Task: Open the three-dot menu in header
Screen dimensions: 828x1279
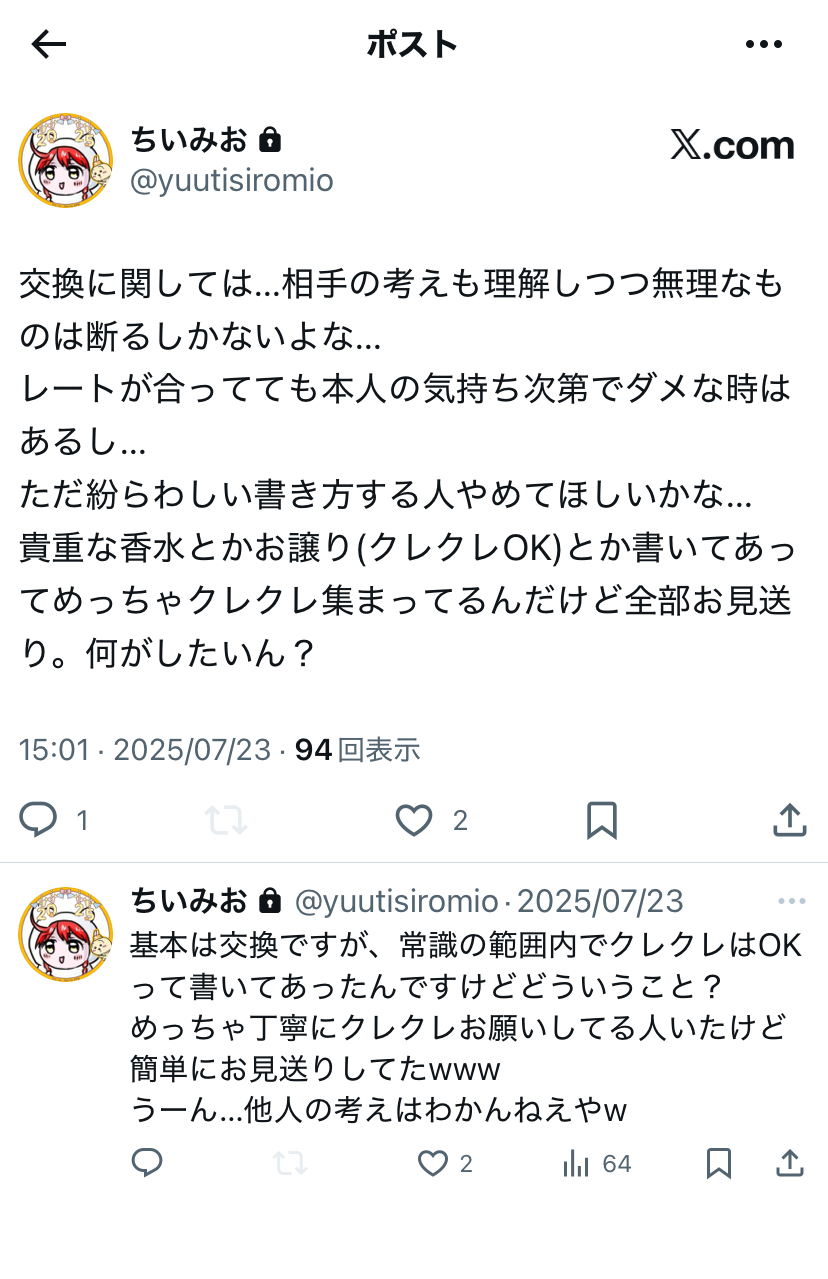Action: tap(764, 44)
